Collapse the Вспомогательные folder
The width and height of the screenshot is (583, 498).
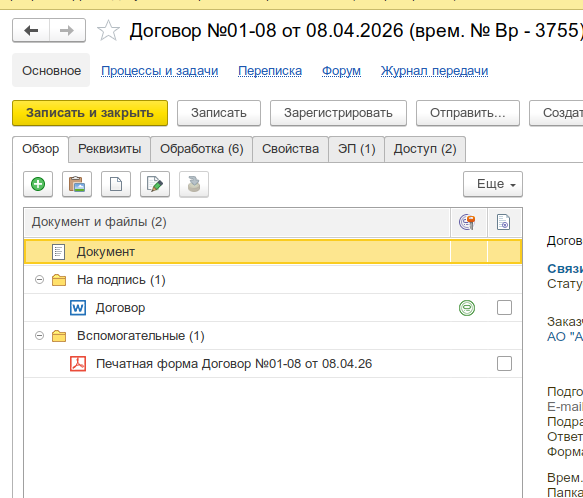pyautogui.click(x=39, y=336)
